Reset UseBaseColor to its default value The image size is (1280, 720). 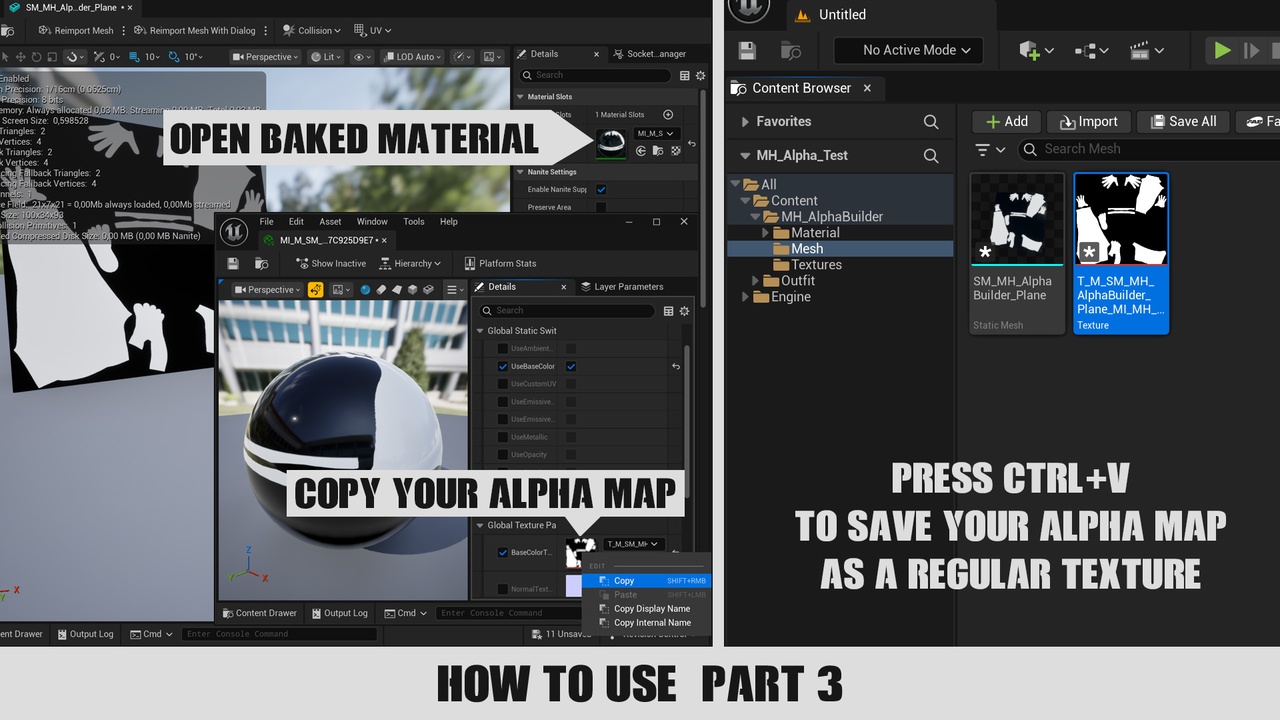(x=676, y=367)
